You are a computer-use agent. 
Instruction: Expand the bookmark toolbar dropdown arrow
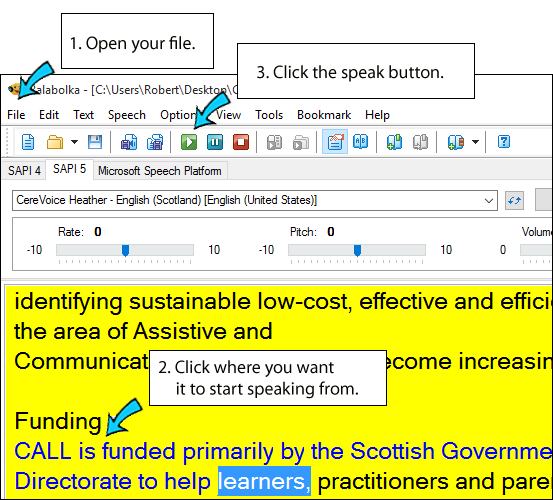click(x=475, y=142)
